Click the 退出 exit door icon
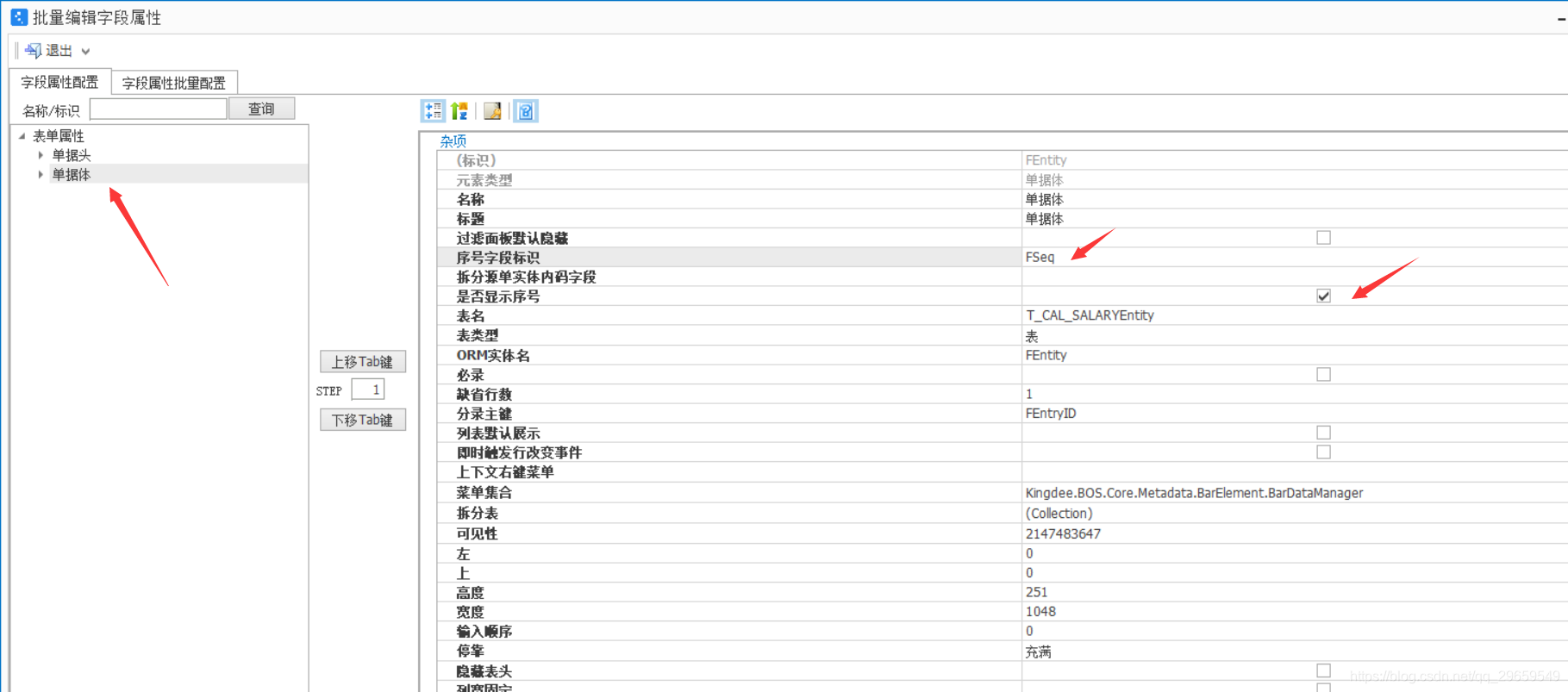The height and width of the screenshot is (692, 1568). pos(33,51)
